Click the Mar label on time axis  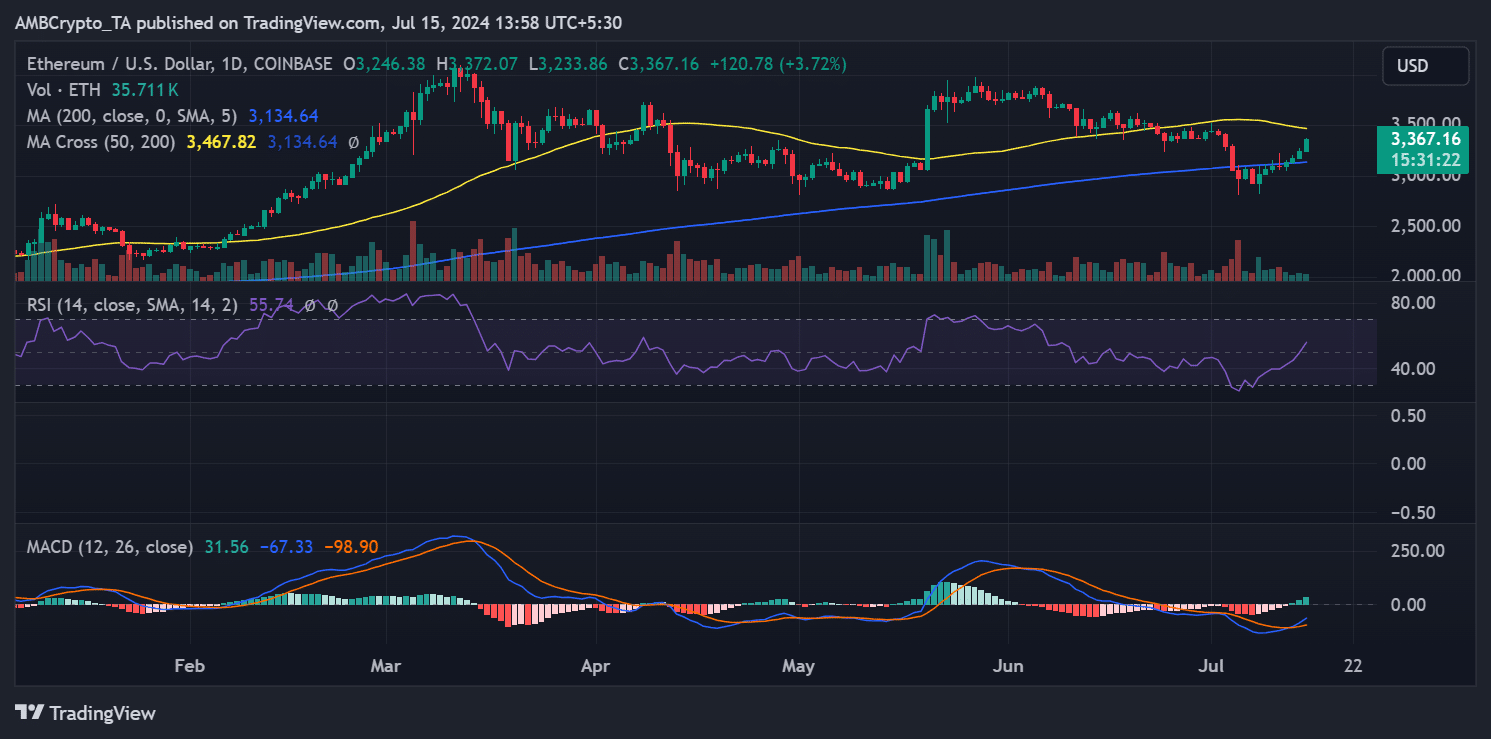point(387,666)
